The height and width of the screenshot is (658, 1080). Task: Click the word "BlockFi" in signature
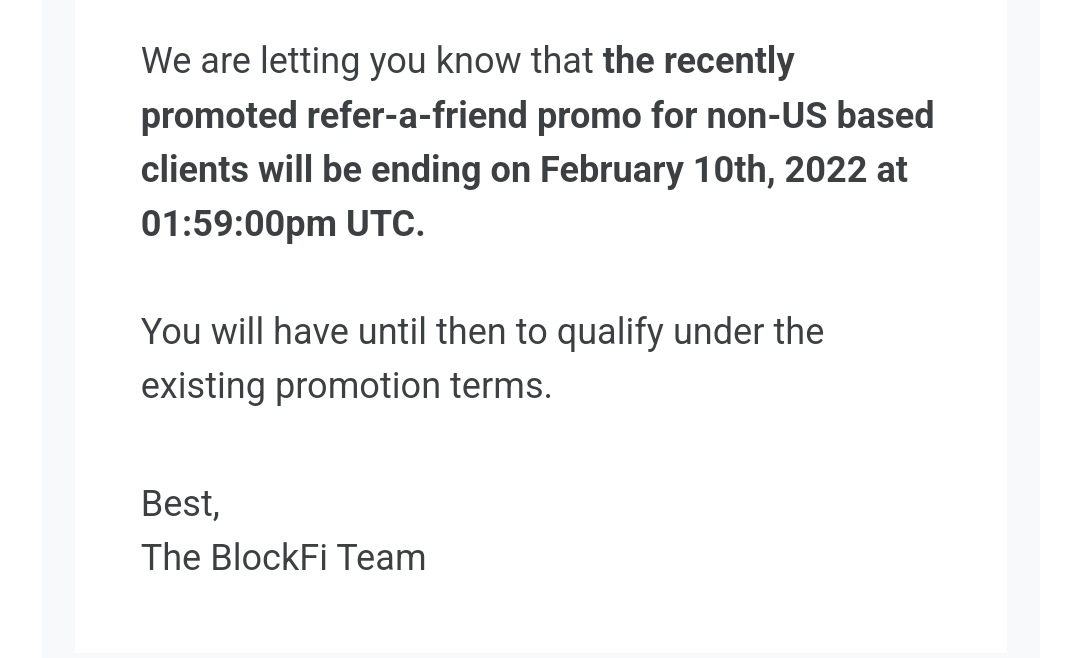pos(268,558)
